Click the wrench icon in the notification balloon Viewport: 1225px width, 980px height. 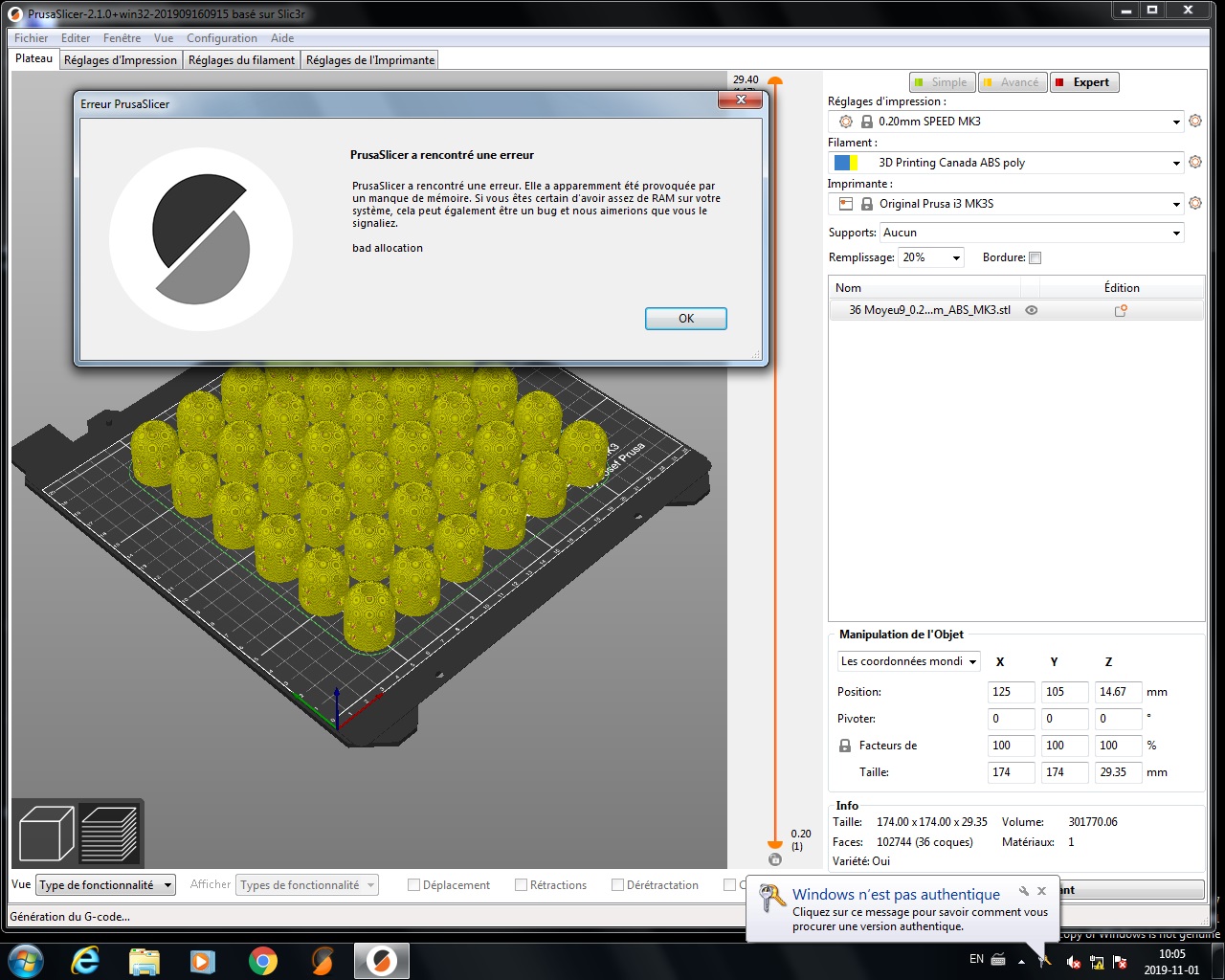tap(1023, 891)
